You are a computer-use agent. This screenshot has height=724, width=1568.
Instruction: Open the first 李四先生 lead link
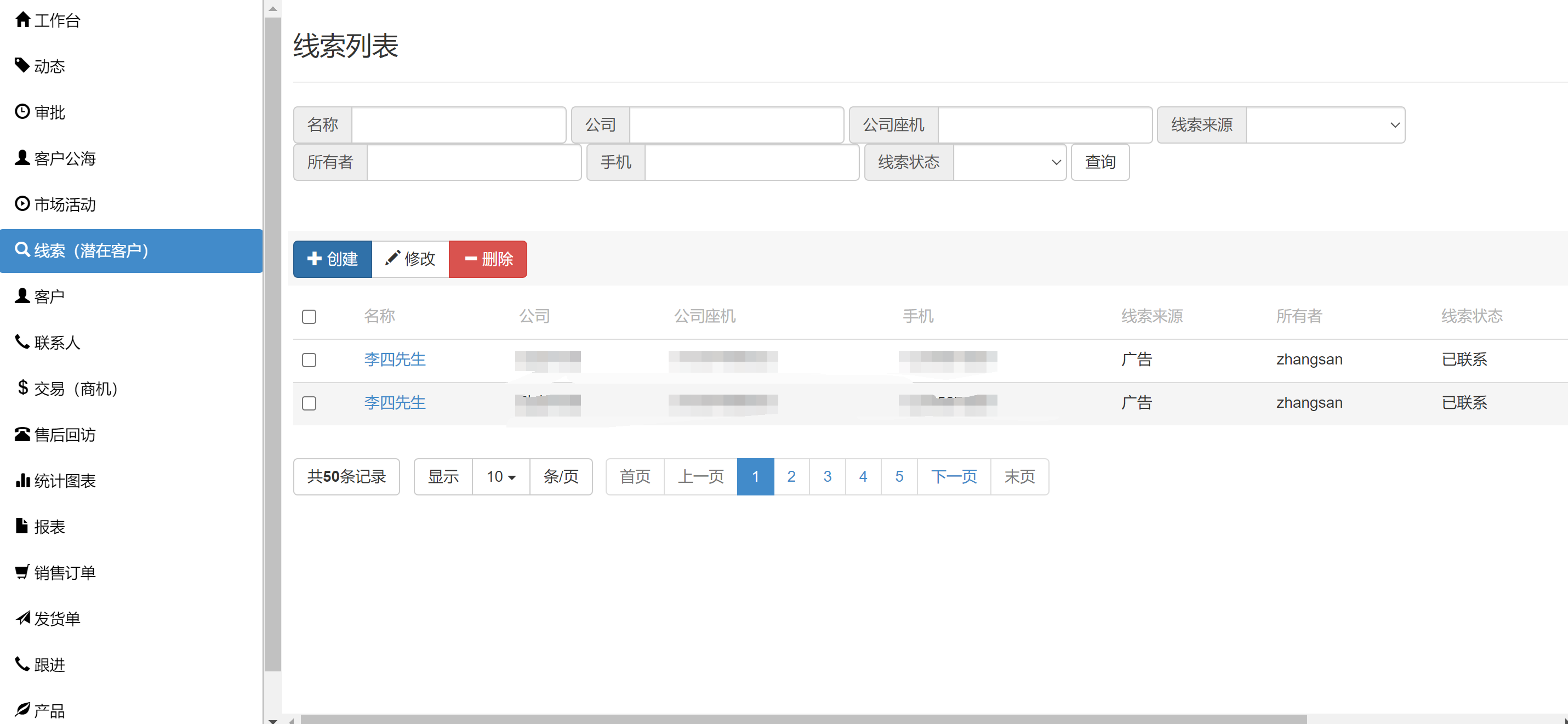(x=395, y=360)
